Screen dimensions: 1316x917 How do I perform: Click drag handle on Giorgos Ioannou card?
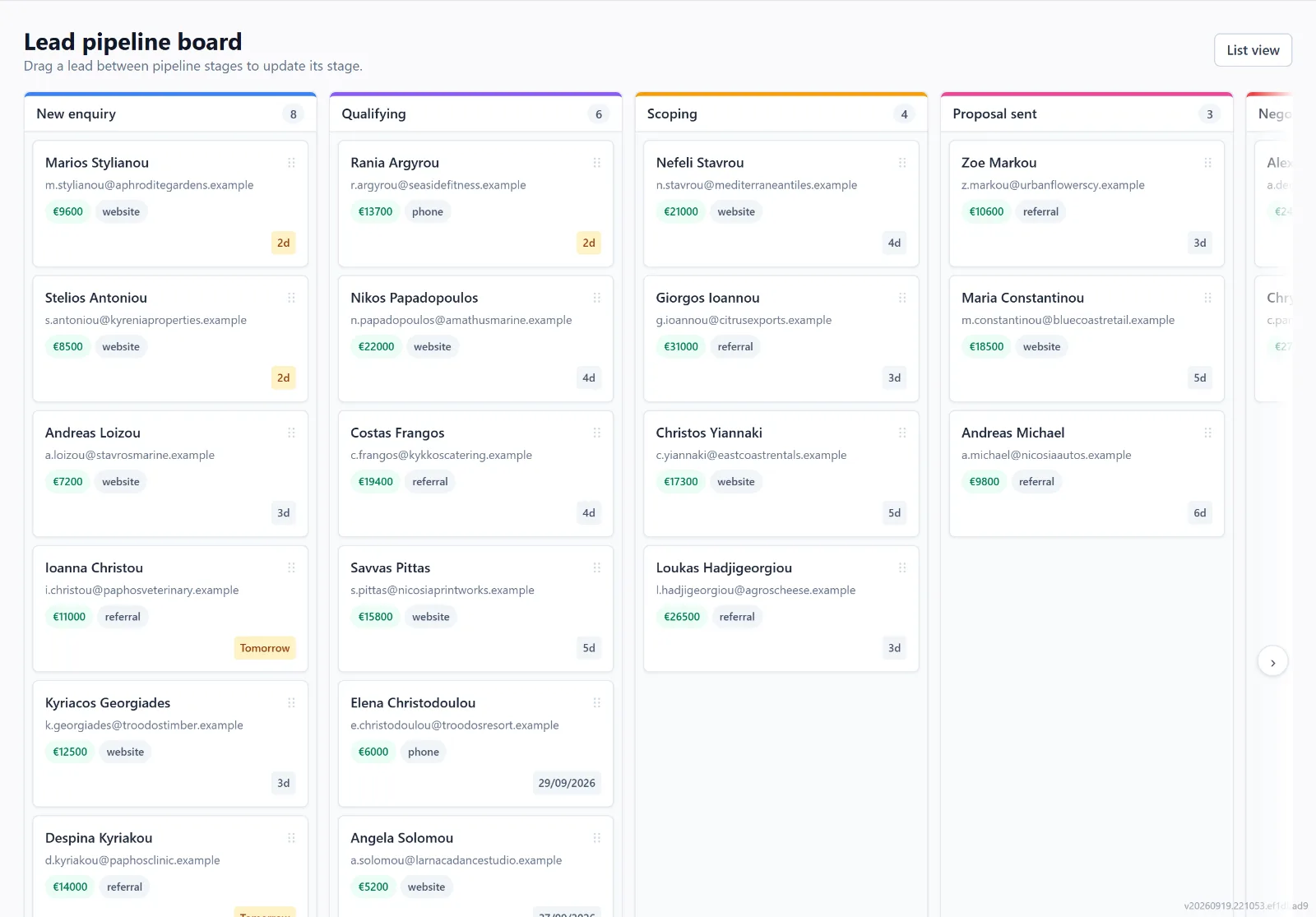point(902,298)
